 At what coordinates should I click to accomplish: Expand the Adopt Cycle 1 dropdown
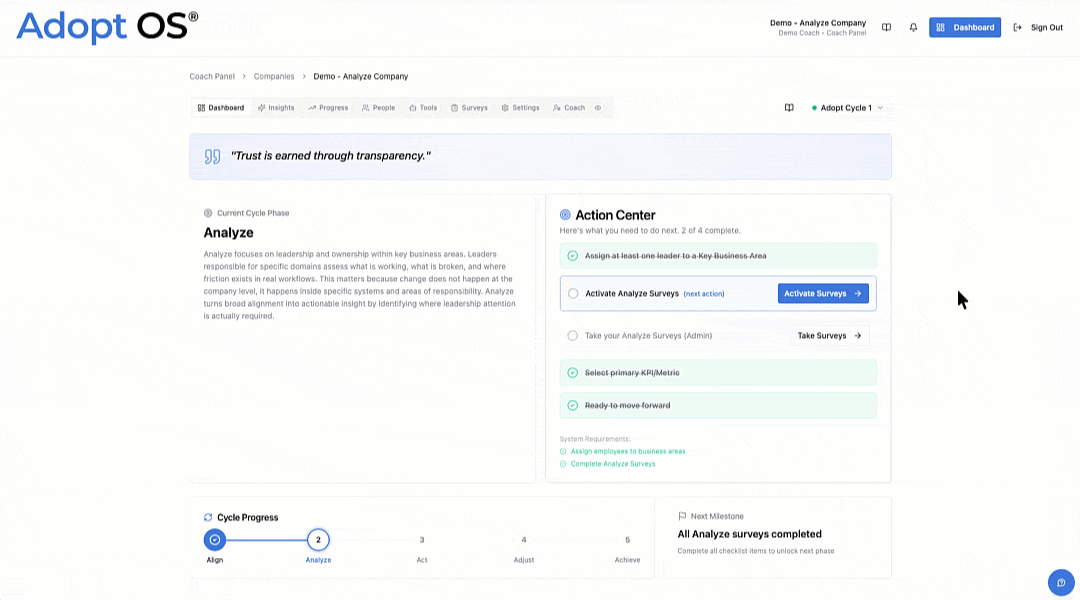tap(848, 107)
